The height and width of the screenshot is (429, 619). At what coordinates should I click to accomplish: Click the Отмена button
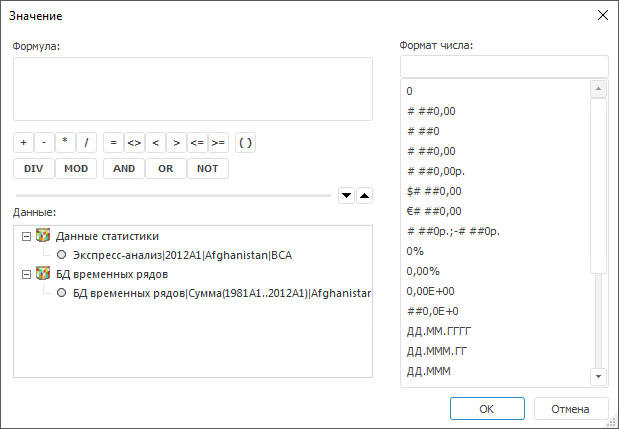pyautogui.click(x=571, y=408)
